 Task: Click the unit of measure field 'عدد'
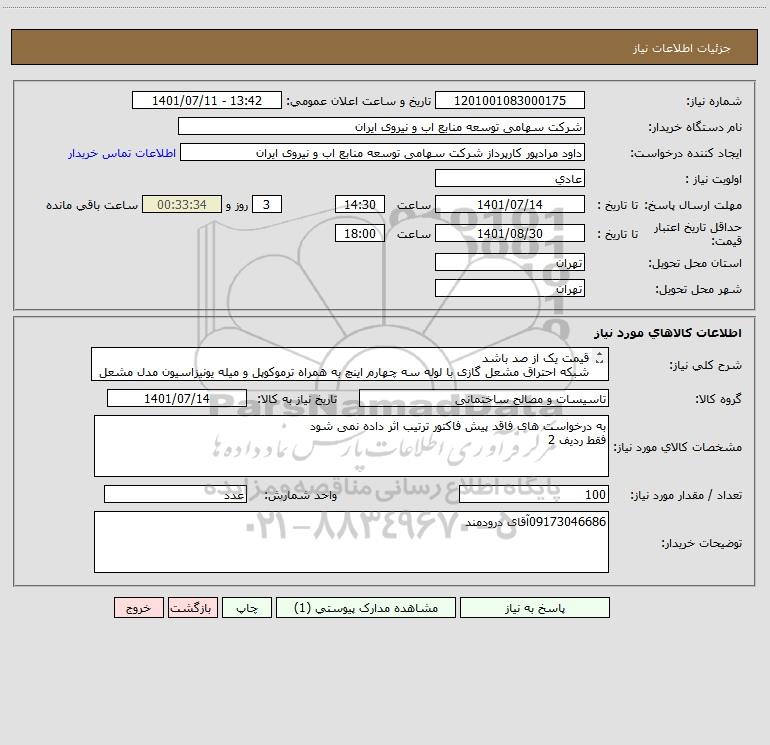175,495
